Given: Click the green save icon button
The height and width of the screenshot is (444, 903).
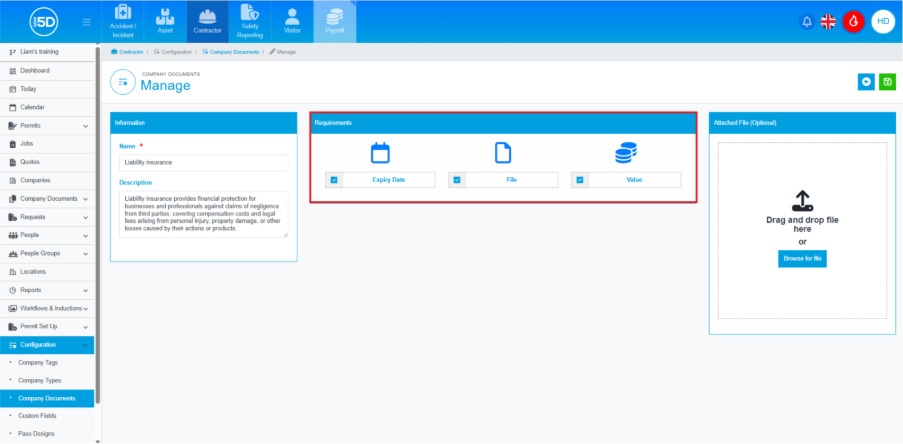Looking at the screenshot, I should point(887,82).
